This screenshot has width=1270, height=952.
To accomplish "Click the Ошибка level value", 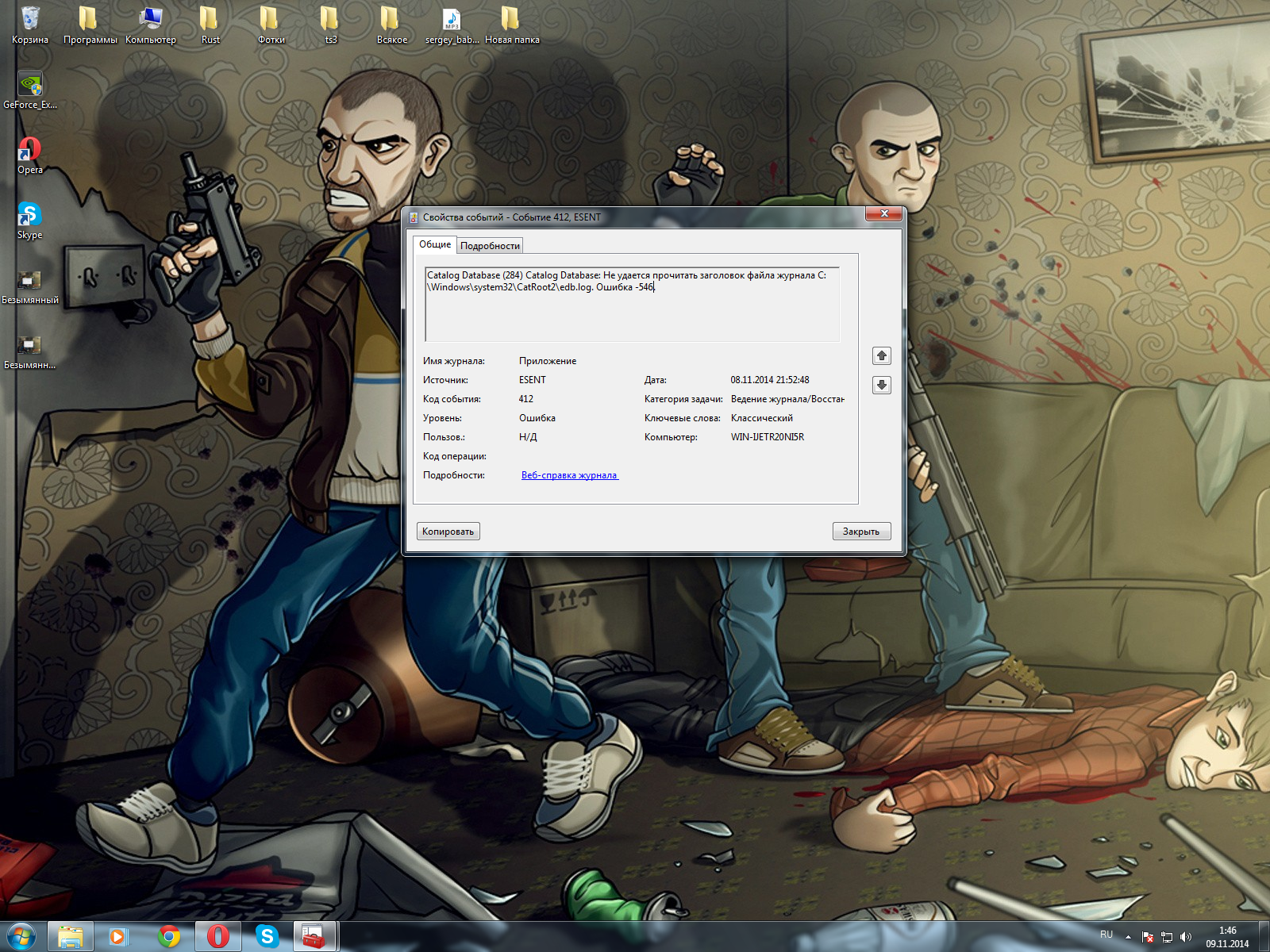I will tap(537, 418).
